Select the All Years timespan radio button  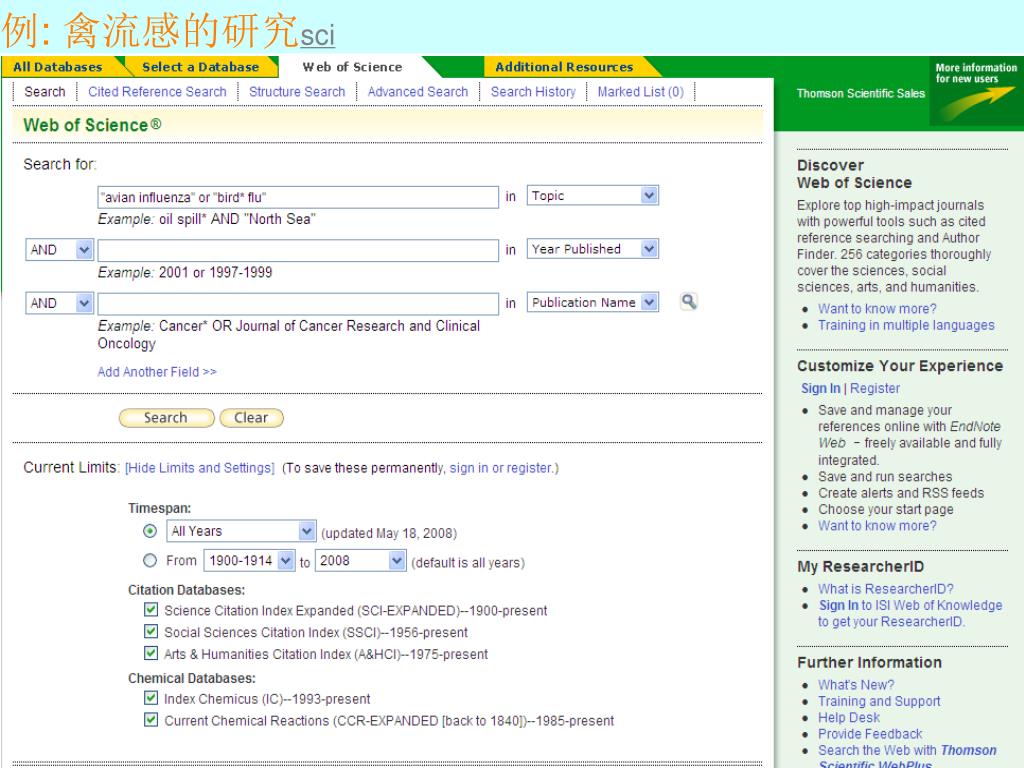pyautogui.click(x=150, y=531)
